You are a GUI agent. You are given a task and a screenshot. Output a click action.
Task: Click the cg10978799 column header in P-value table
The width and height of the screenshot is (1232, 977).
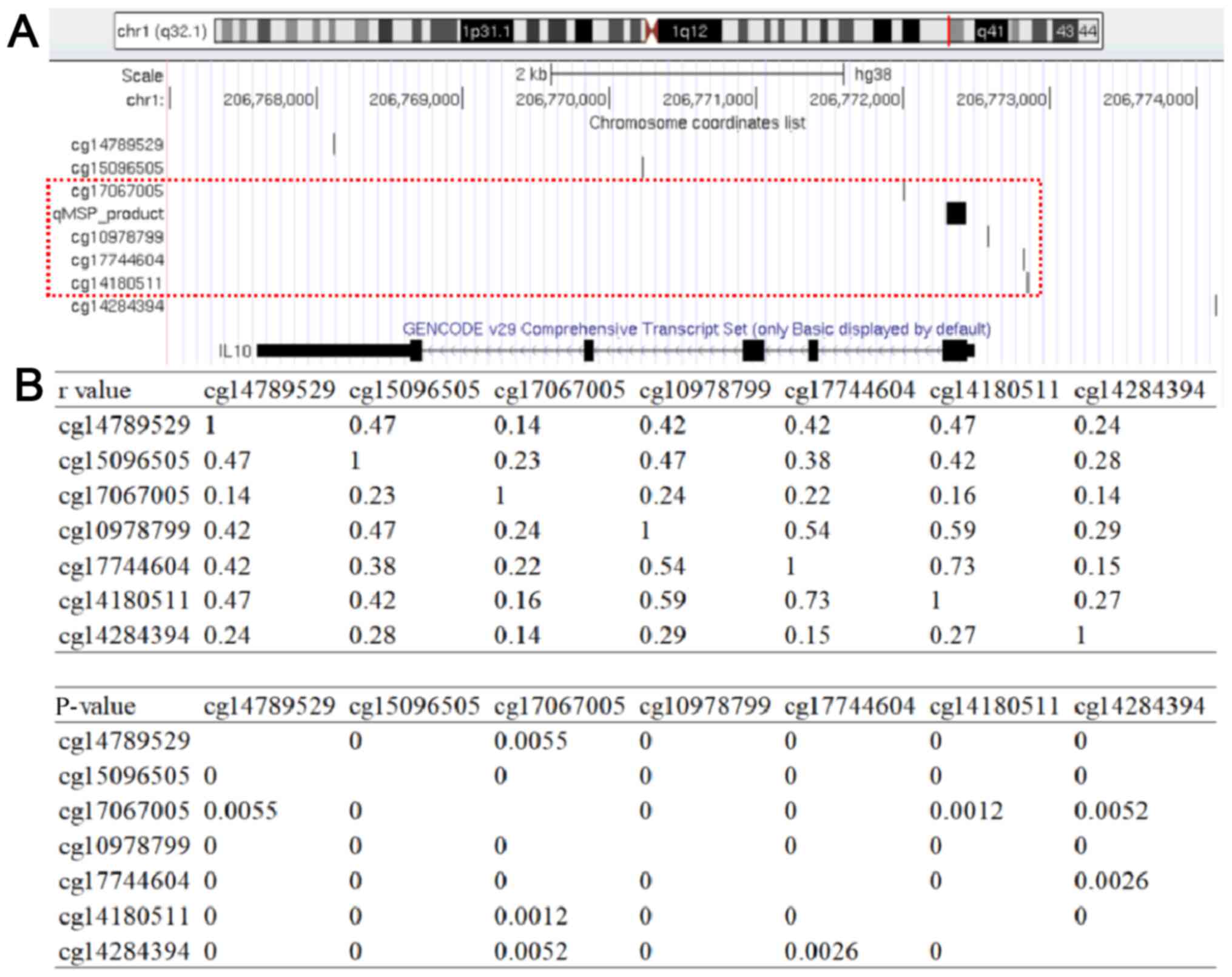[x=704, y=706]
